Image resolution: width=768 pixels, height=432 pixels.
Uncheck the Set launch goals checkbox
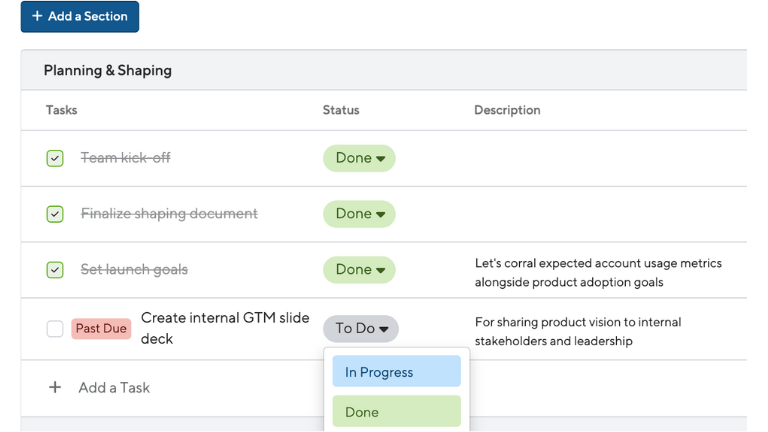pos(55,270)
